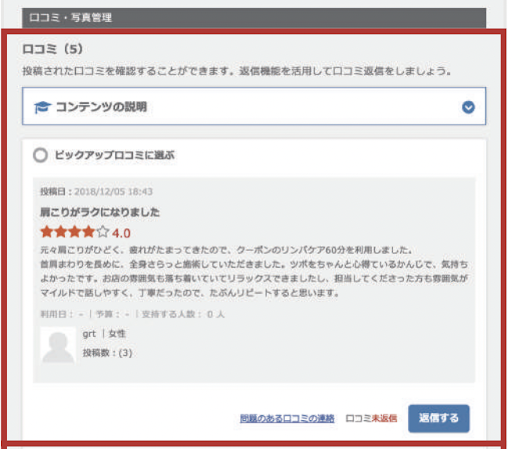Click the ピックアップ口コミに選ぶ label text
This screenshot has height=449, width=512.
114,155
